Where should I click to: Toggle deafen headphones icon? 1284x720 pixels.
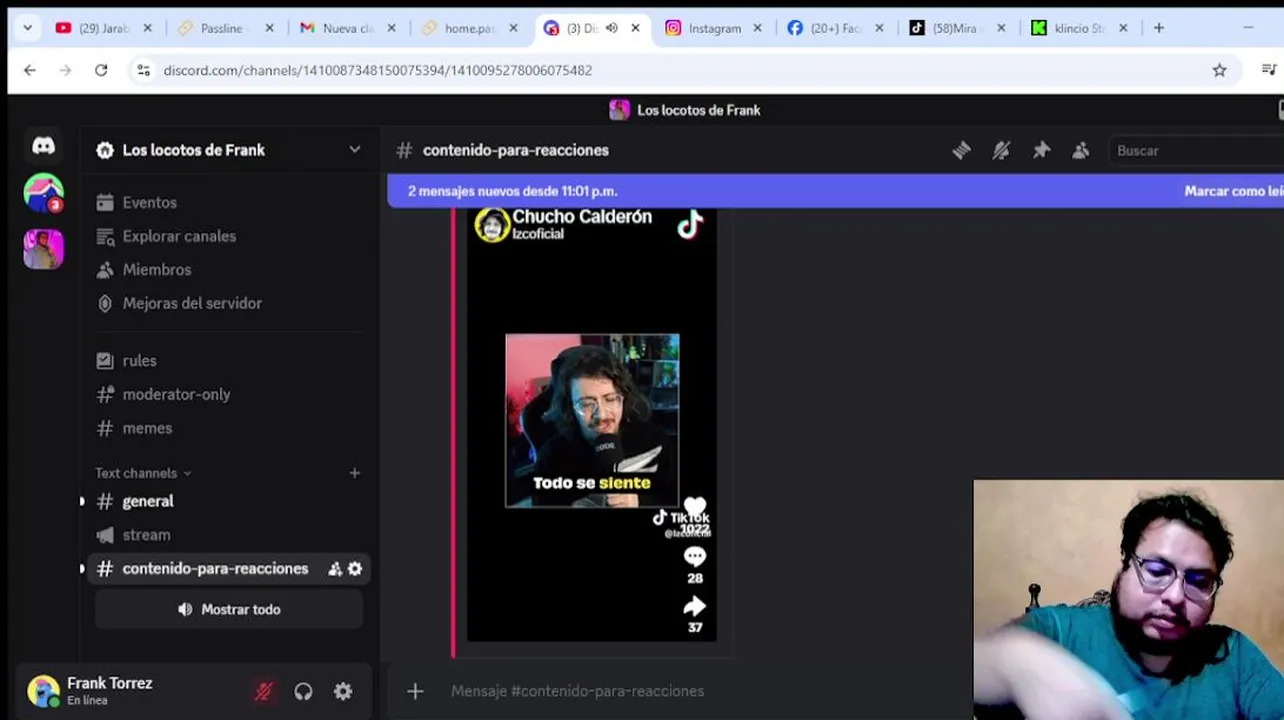tap(303, 691)
